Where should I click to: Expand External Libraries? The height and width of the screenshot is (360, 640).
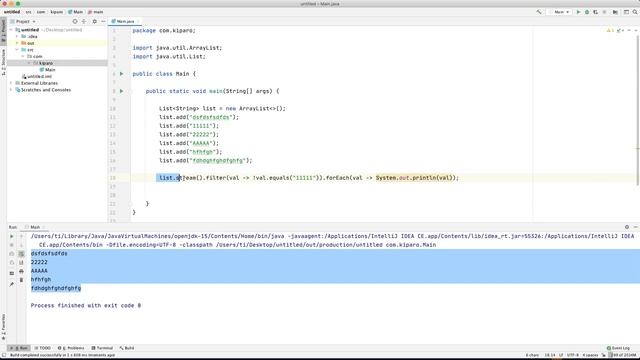11,83
